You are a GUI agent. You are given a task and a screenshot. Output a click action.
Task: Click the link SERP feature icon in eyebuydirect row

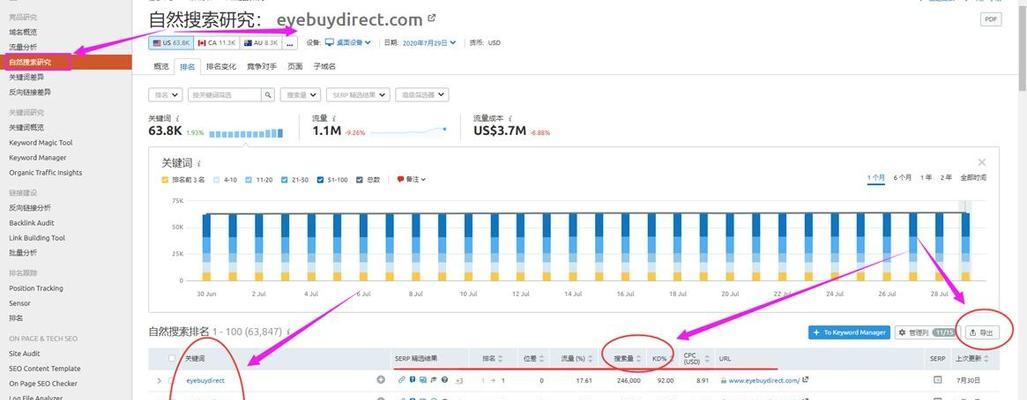[401, 380]
